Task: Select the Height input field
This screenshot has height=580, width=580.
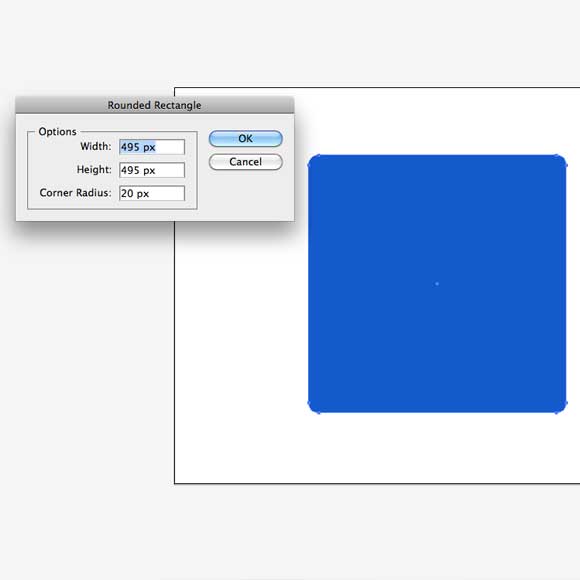Action: [x=152, y=170]
